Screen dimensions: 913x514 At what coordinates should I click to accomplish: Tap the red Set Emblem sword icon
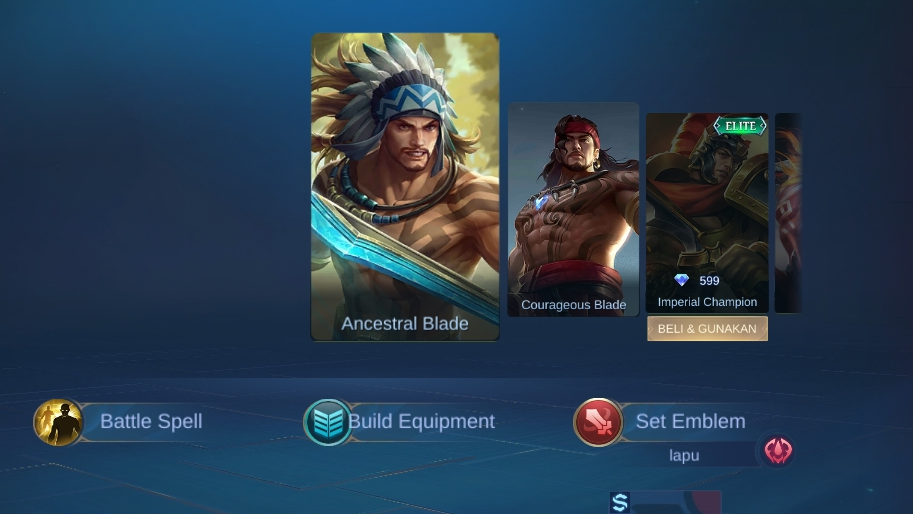[x=598, y=422]
